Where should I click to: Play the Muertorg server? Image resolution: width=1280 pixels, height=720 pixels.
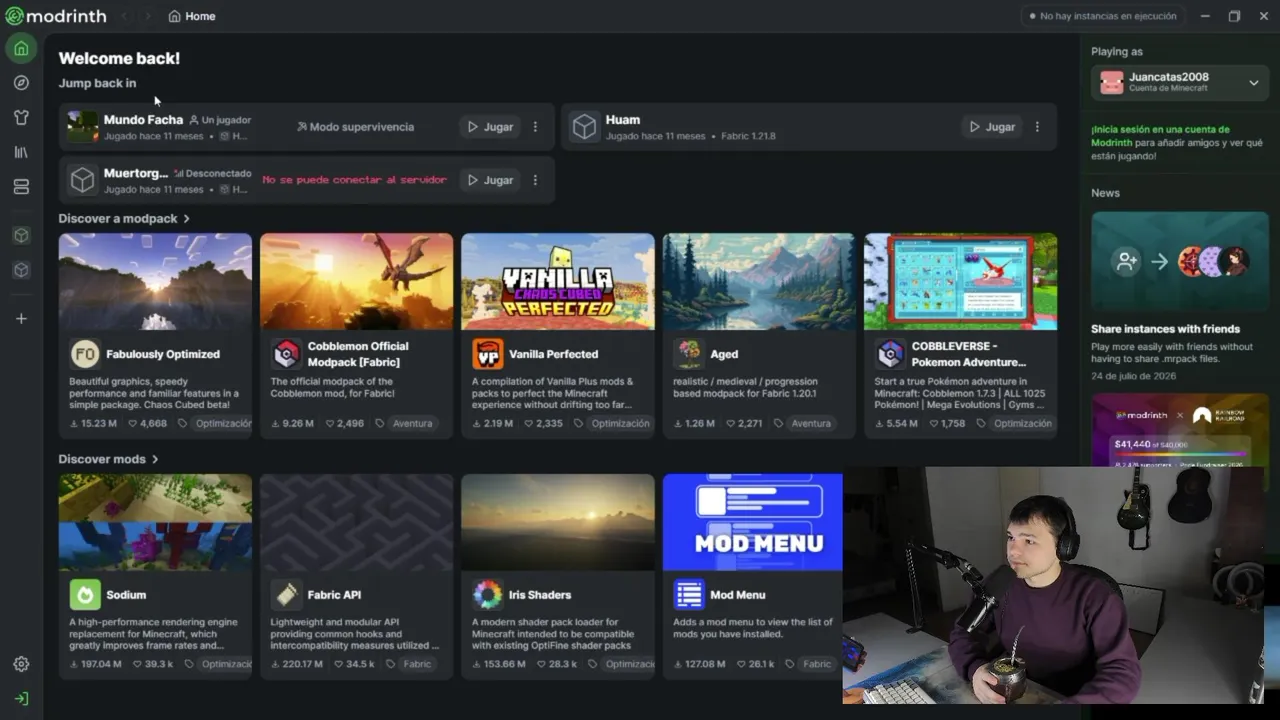point(490,180)
